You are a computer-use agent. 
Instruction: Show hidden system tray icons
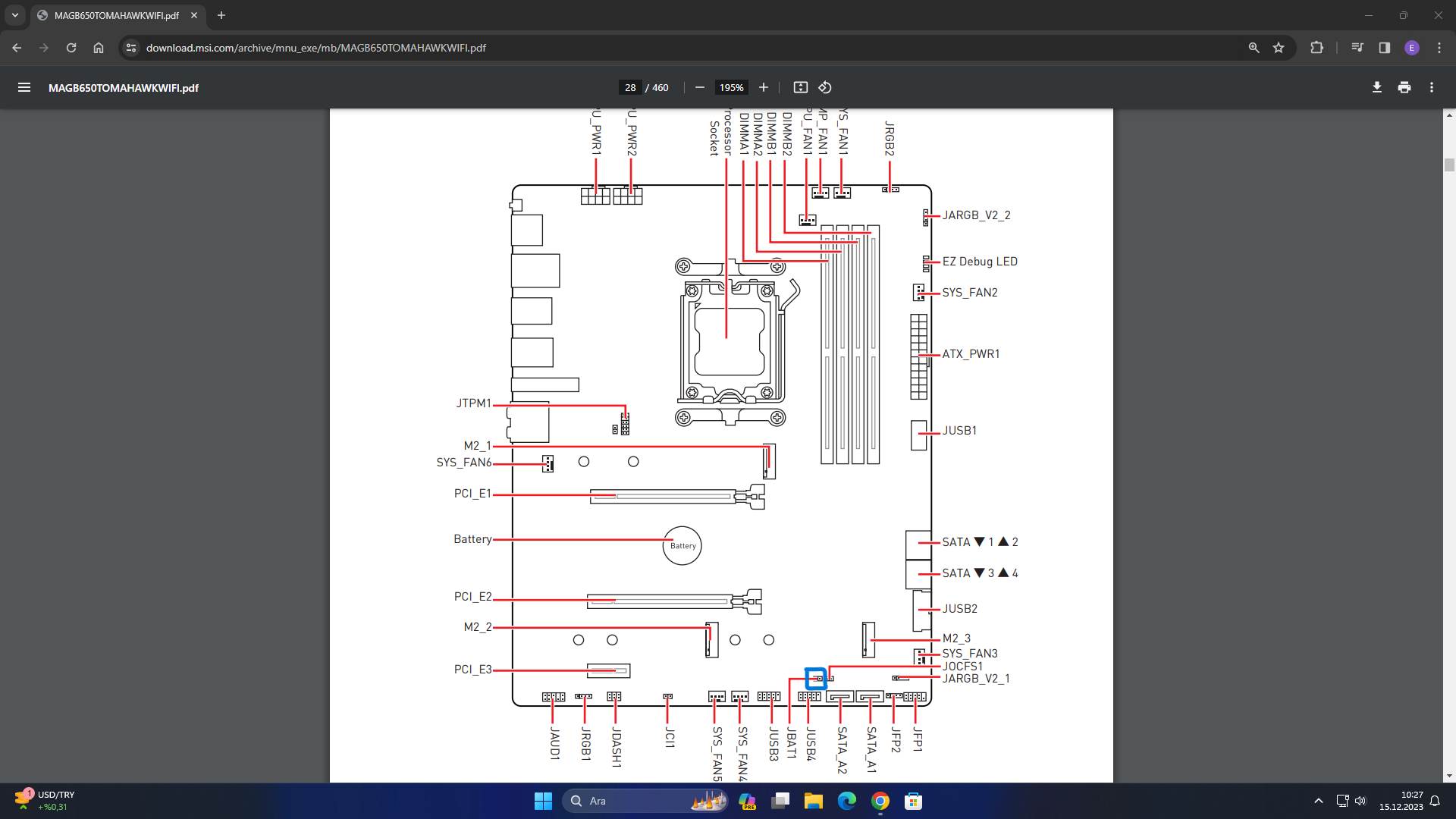tap(1319, 801)
